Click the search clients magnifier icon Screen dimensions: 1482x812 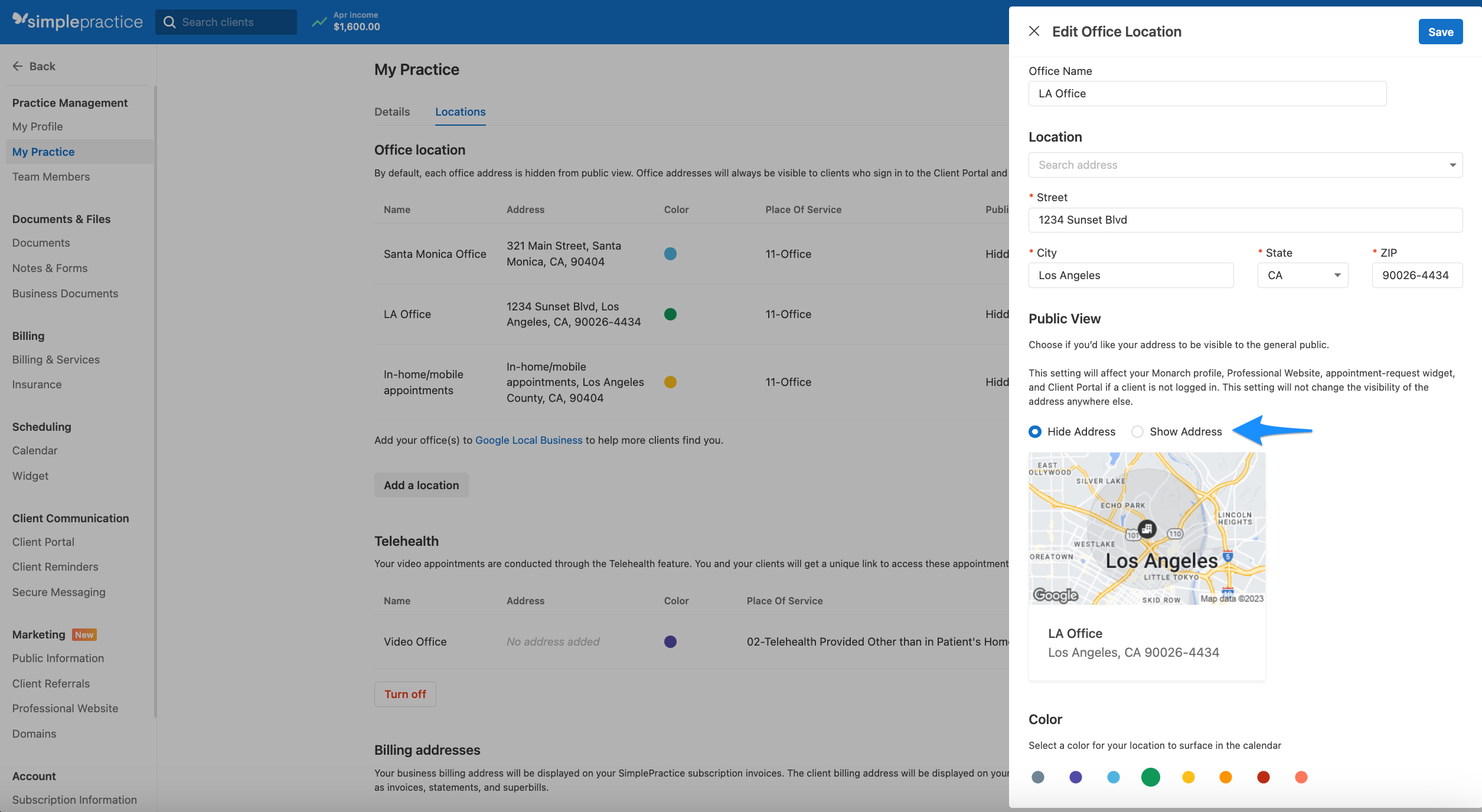coord(169,22)
